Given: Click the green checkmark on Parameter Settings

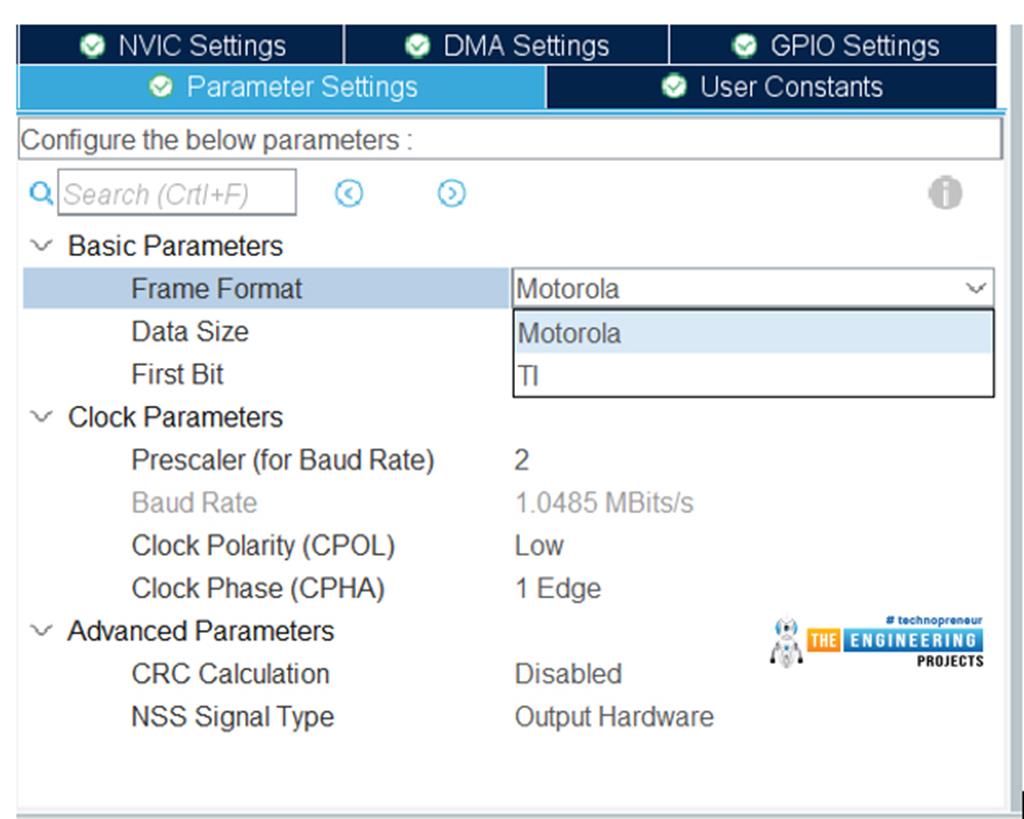Looking at the screenshot, I should tap(160, 87).
